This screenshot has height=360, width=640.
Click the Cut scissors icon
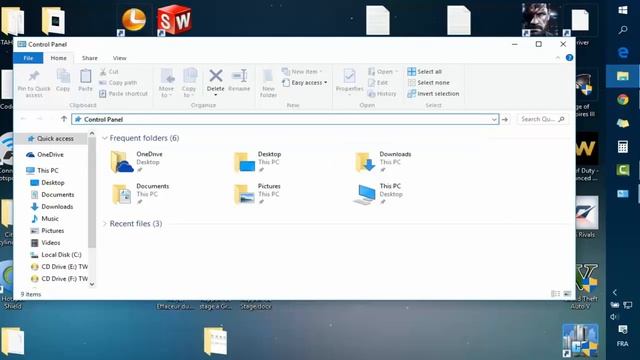coord(103,72)
